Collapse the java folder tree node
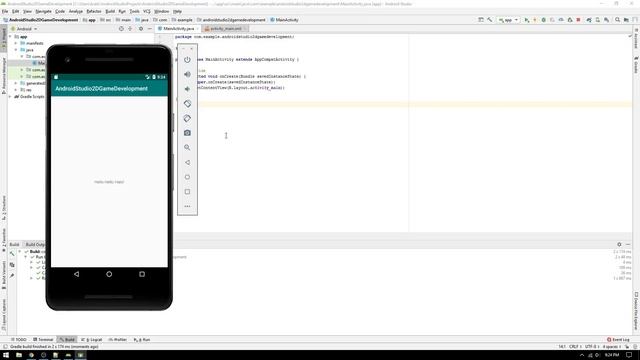Image resolution: width=640 pixels, height=360 pixels. pos(16,50)
